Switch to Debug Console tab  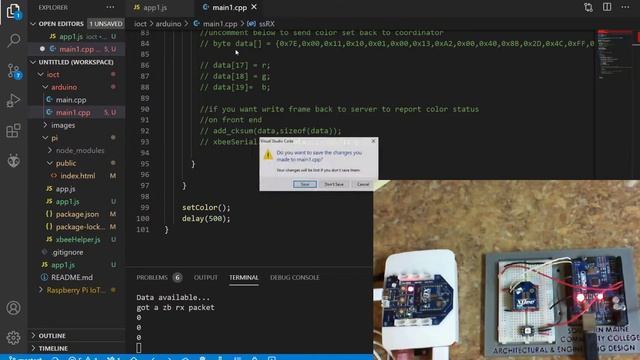(295, 278)
